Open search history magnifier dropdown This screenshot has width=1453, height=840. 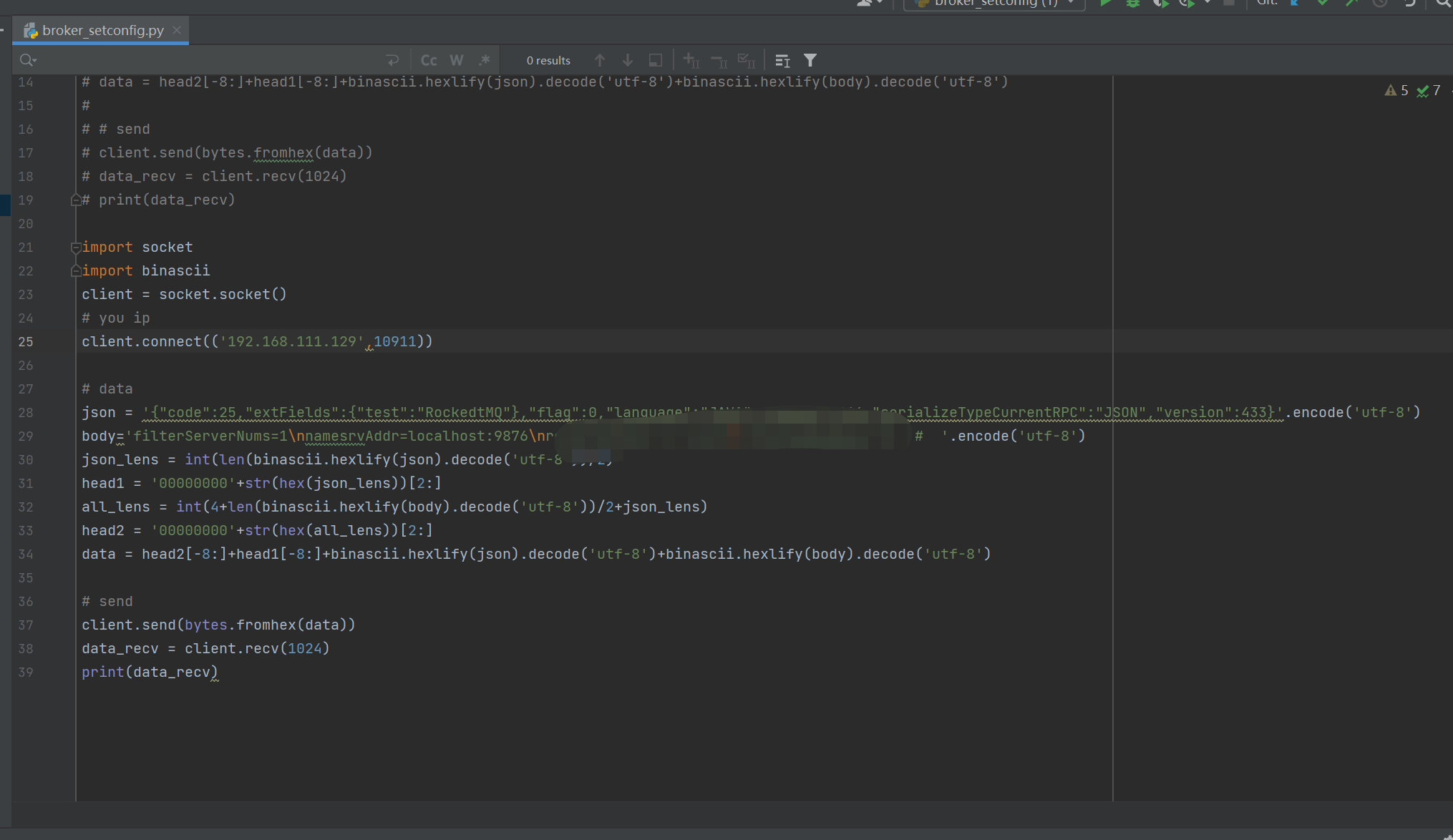[x=29, y=60]
